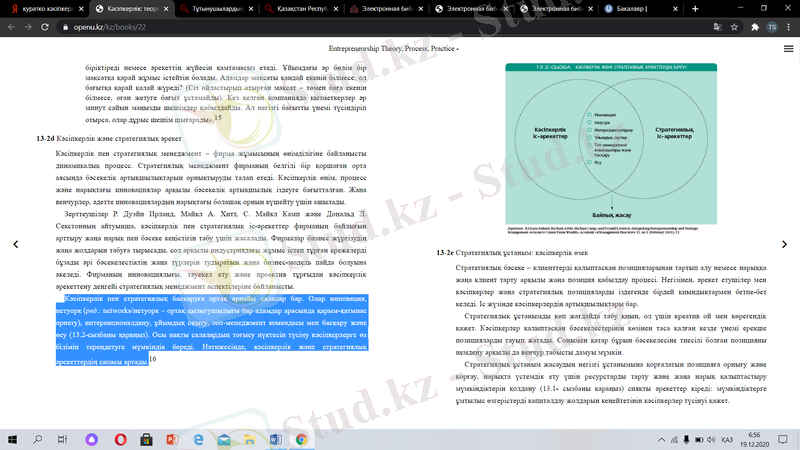
Task: Click the highlighted selected paragraph
Action: [x=212, y=330]
